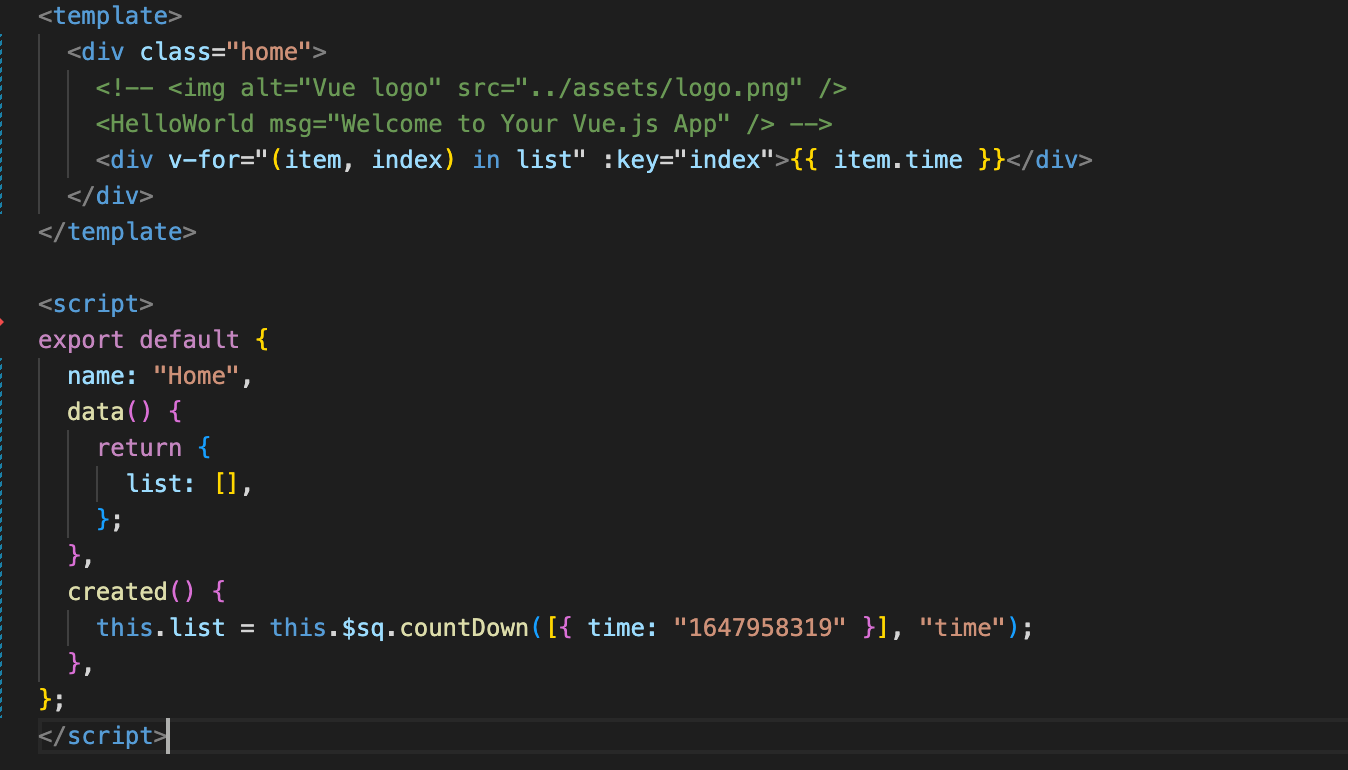Click the "../assets/logo.png" path in comment

pyautogui.click(x=659, y=88)
